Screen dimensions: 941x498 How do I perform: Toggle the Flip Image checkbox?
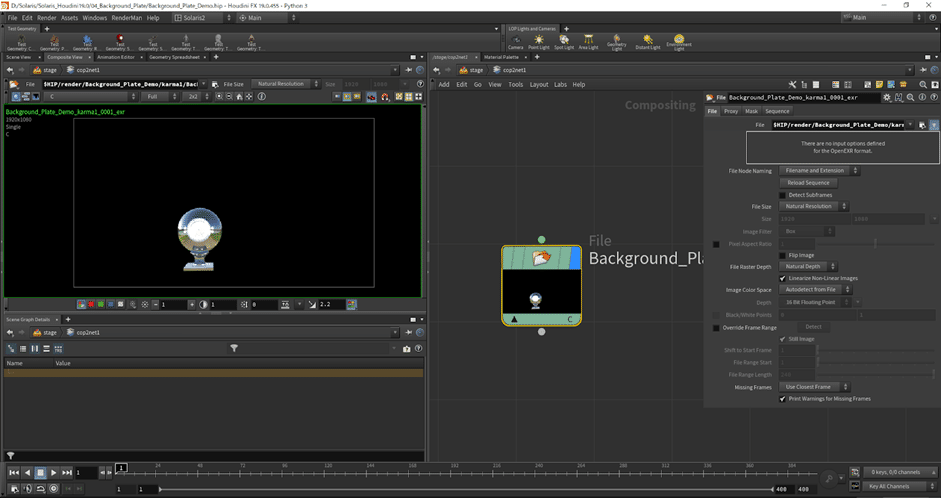pos(783,255)
